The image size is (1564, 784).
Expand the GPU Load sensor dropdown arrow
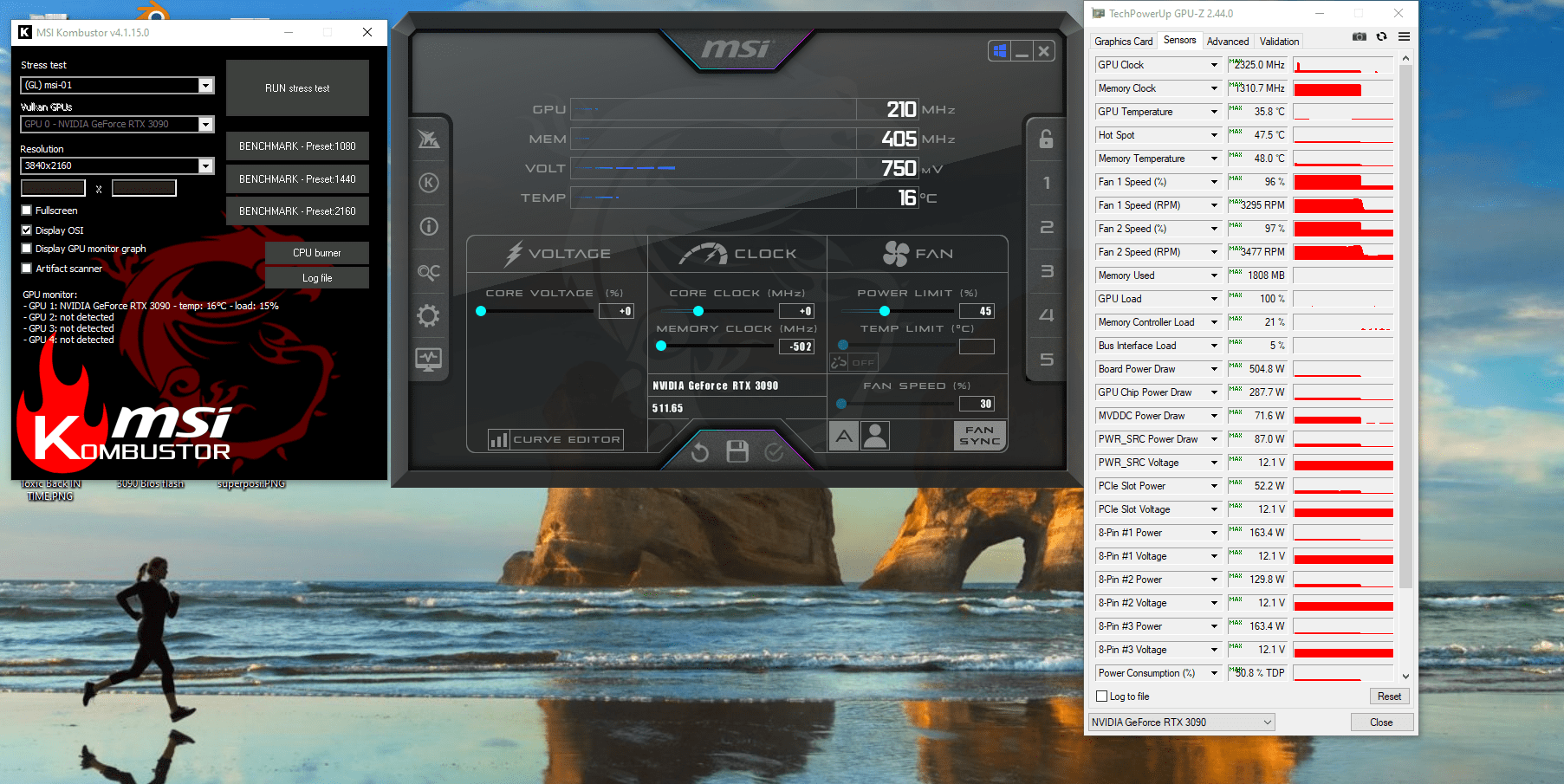(1214, 299)
